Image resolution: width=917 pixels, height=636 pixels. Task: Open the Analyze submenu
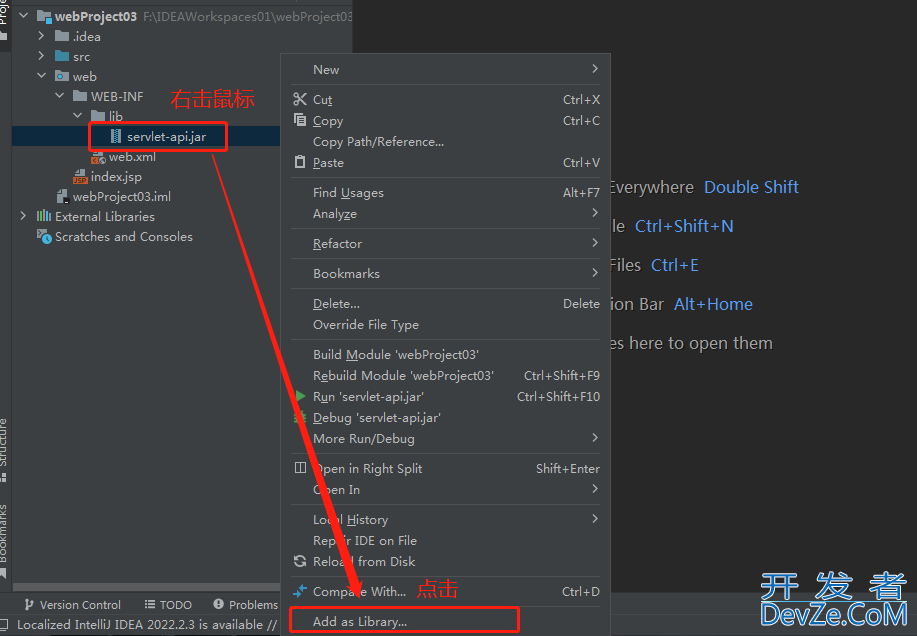[446, 213]
